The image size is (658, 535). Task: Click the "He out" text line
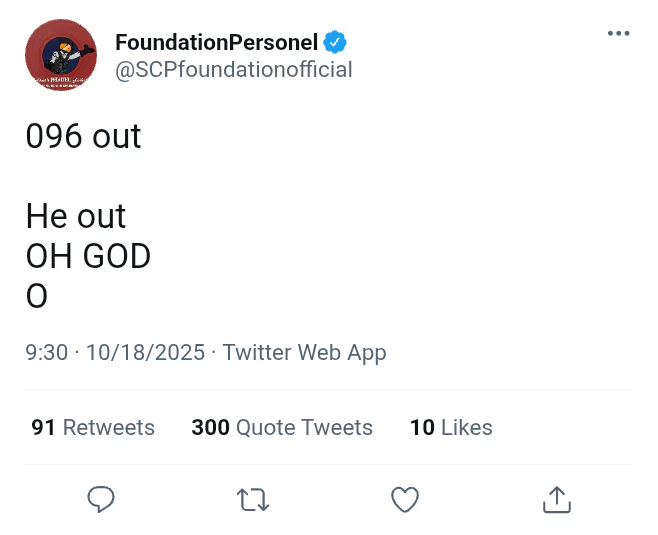tap(76, 216)
